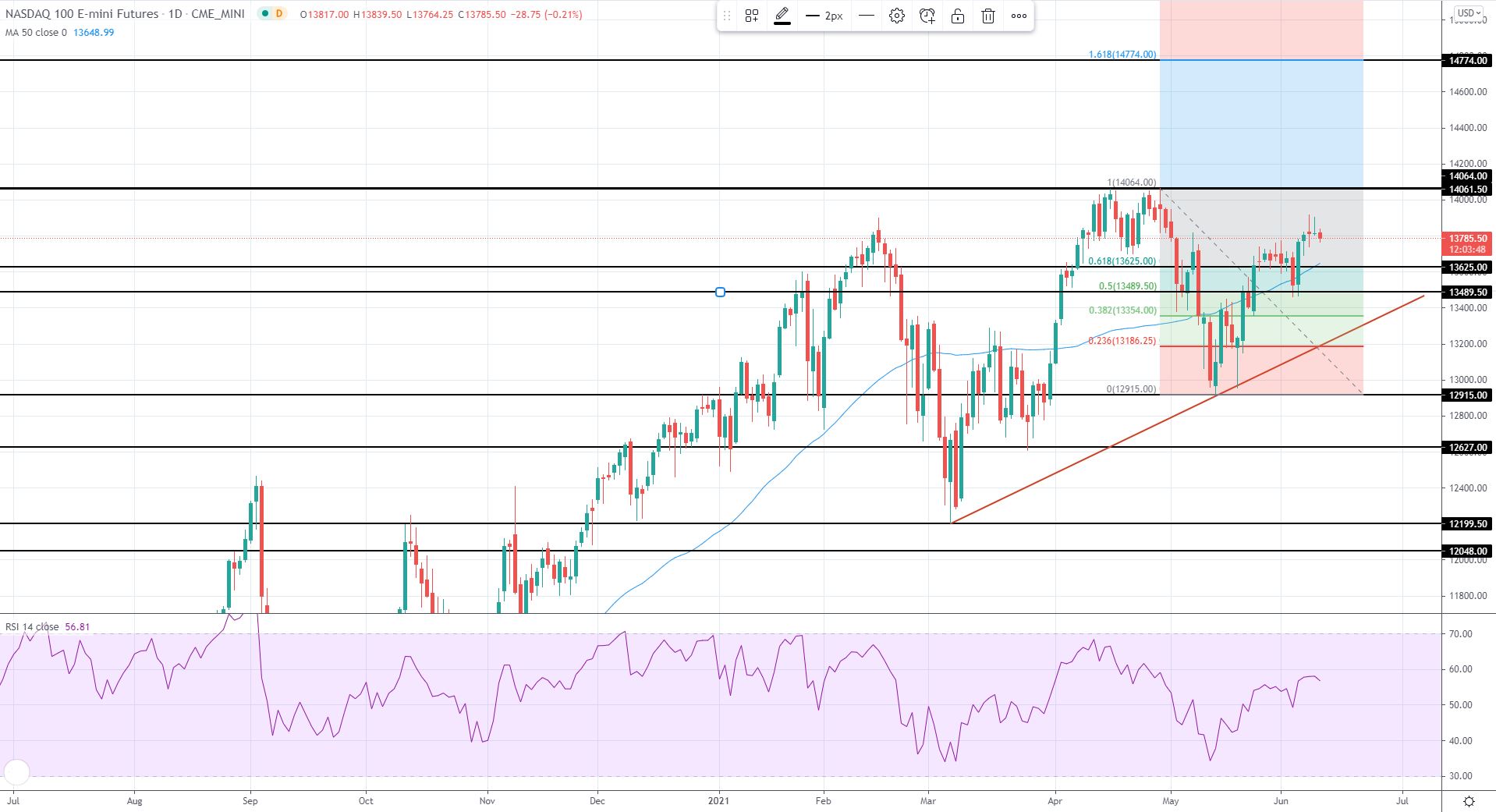
Task: Click the 12915.00 price label on axis
Action: point(1468,395)
